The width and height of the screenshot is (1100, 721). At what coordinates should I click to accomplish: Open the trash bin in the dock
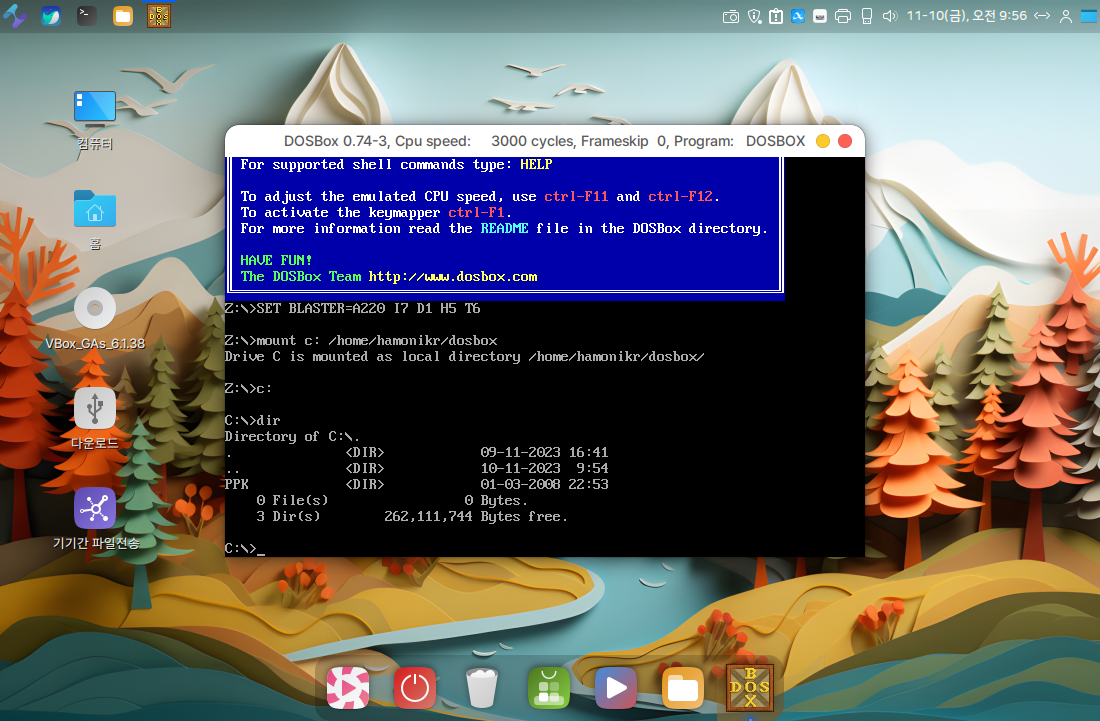(x=482, y=688)
